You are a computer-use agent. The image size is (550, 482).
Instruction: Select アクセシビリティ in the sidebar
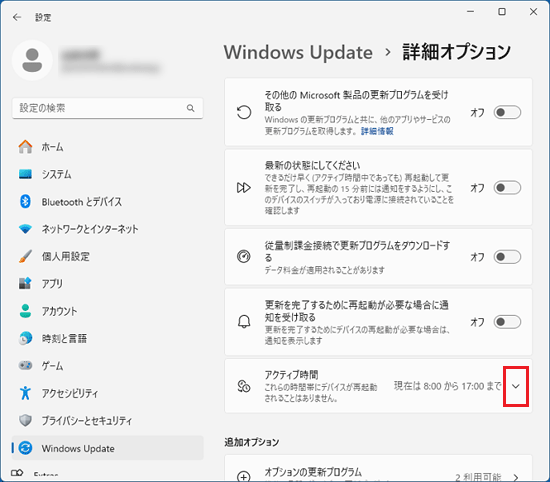pyautogui.click(x=107, y=393)
